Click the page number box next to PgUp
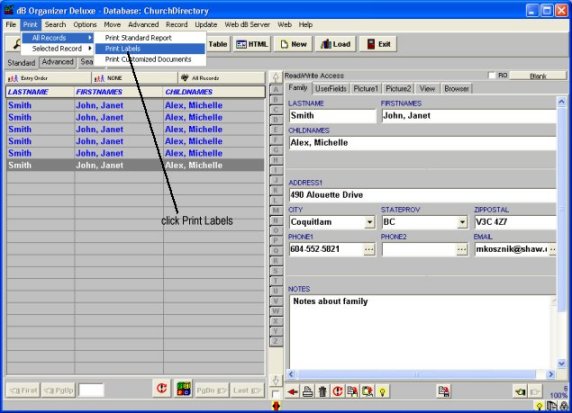The width and height of the screenshot is (572, 413). (91, 391)
